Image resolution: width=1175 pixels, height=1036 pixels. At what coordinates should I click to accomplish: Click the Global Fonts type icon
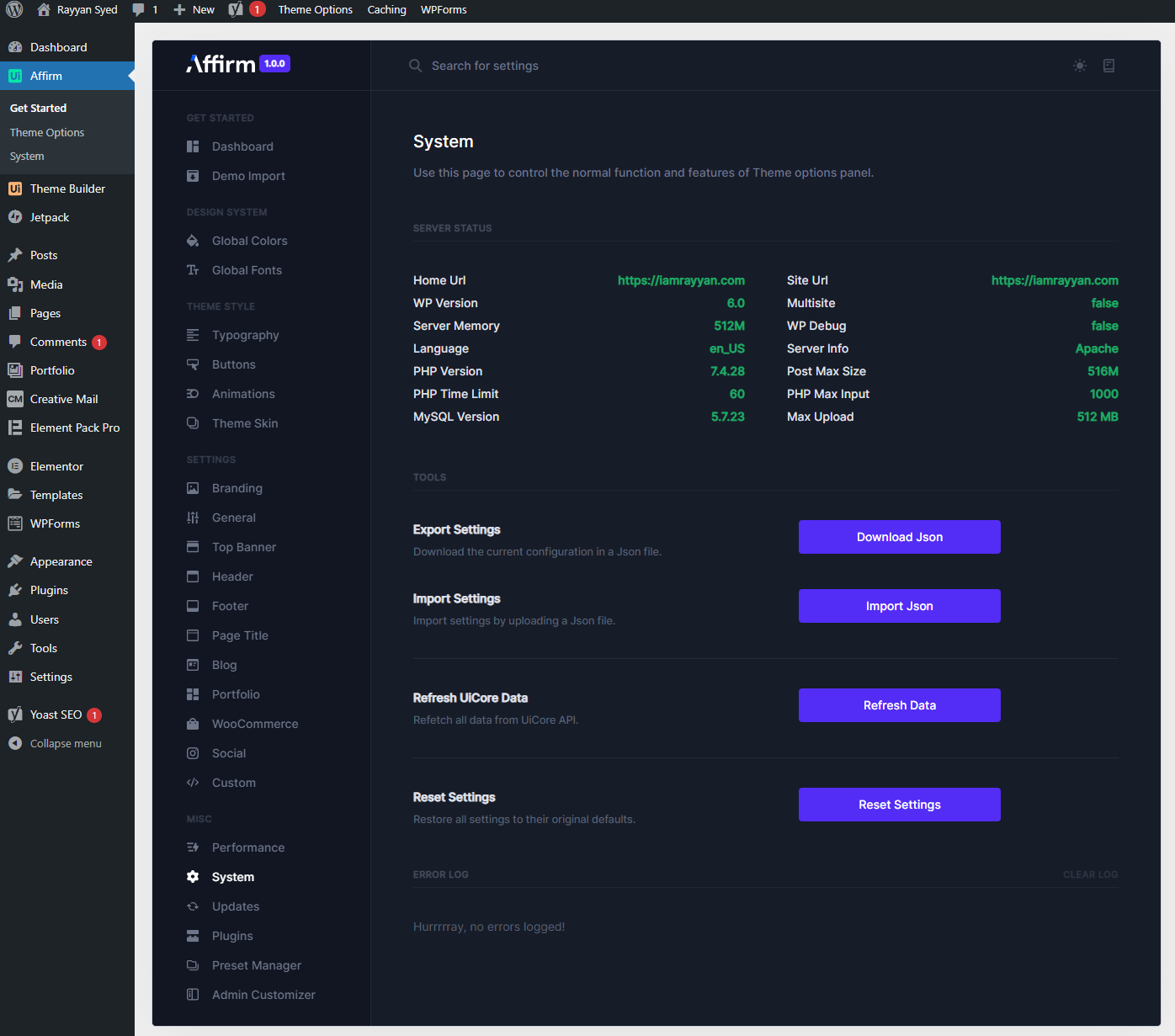(x=193, y=270)
